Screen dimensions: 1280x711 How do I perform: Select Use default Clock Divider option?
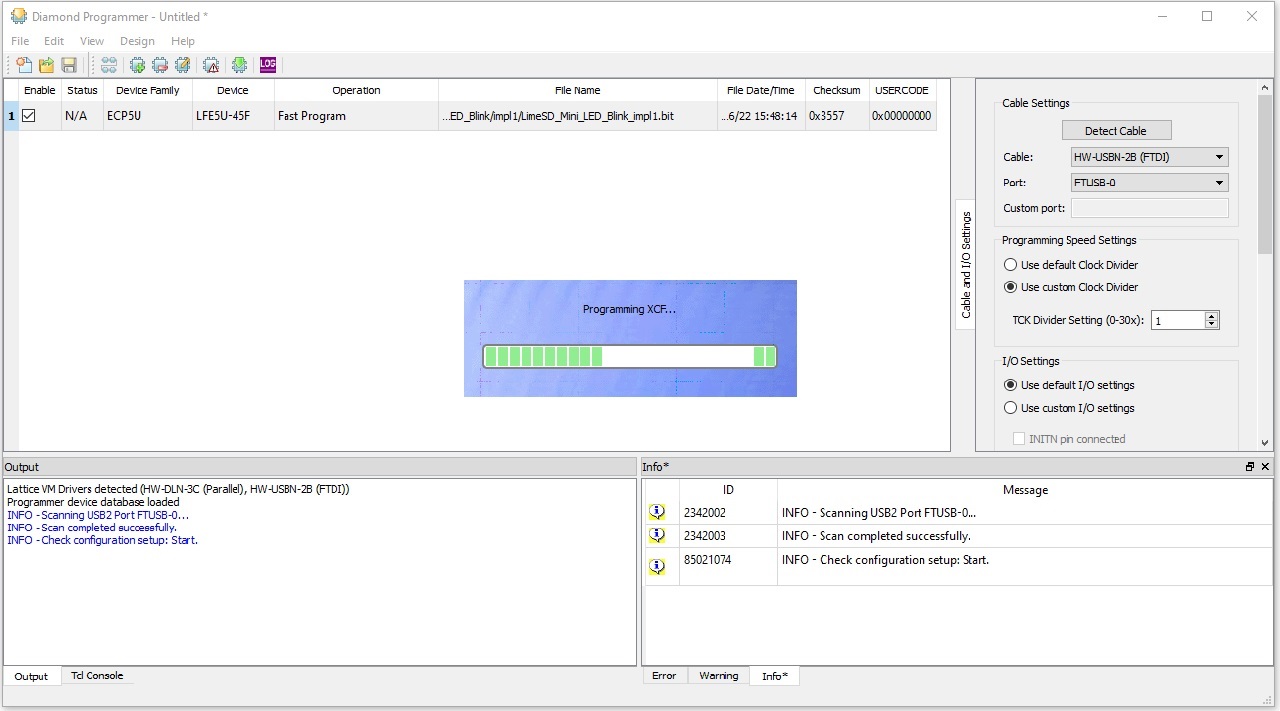pyautogui.click(x=1010, y=265)
